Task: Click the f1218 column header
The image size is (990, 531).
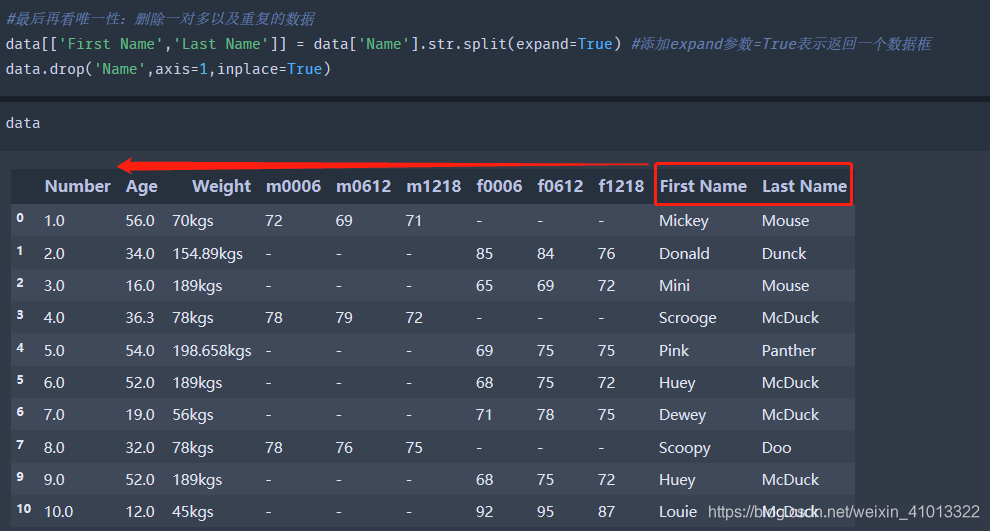Action: pyautogui.click(x=621, y=186)
